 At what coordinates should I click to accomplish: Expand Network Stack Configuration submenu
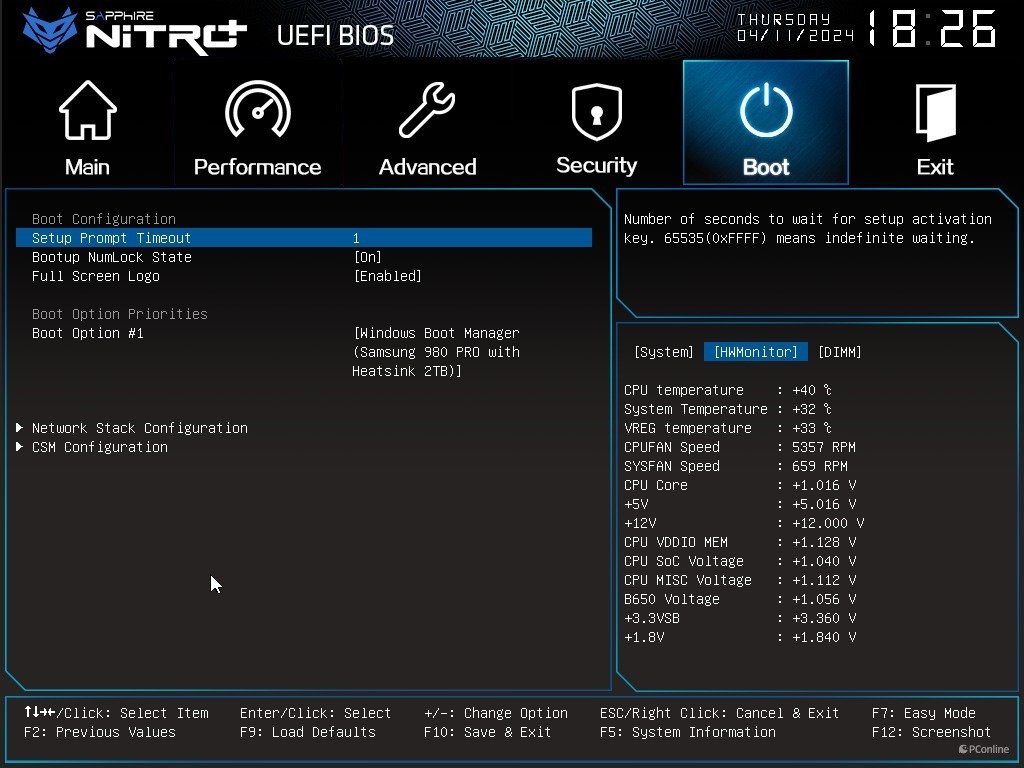(x=139, y=428)
